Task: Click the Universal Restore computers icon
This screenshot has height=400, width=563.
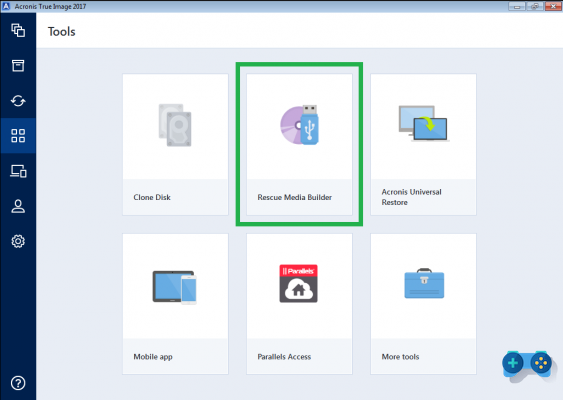Action: 424,123
